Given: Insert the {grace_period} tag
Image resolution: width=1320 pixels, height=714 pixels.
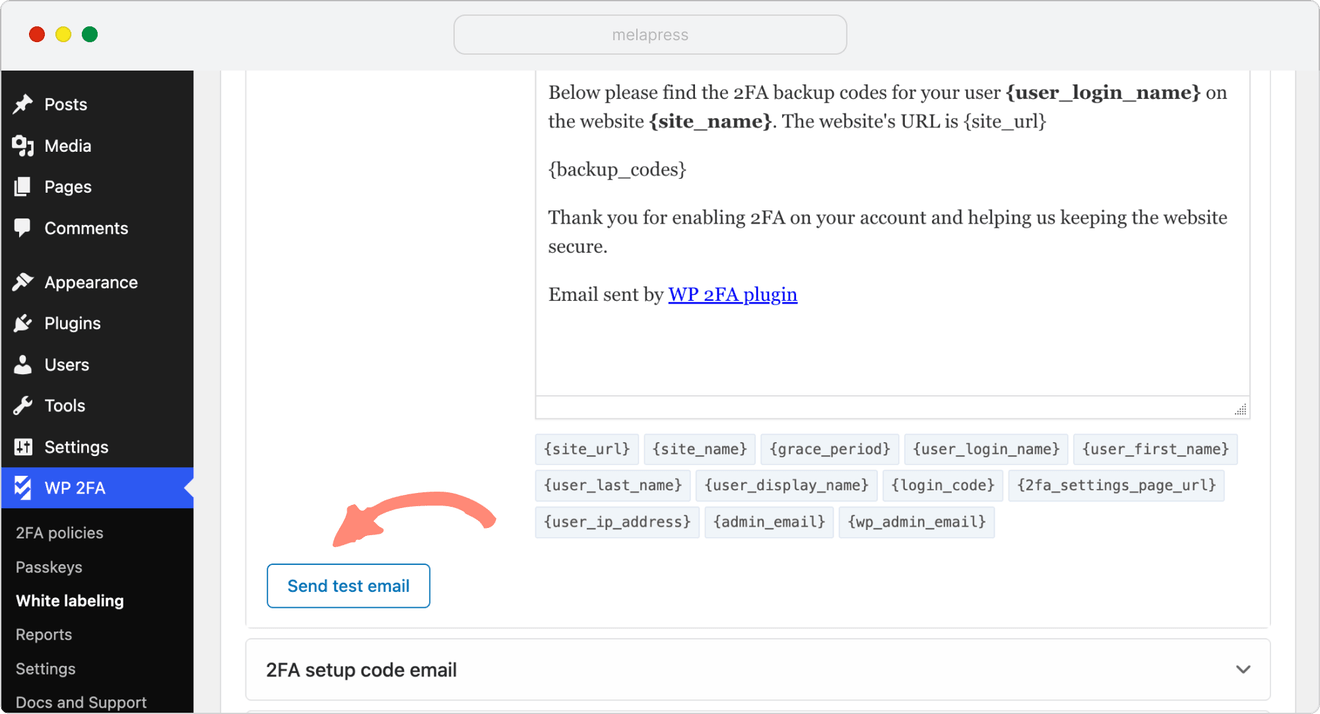Looking at the screenshot, I should click(x=830, y=449).
